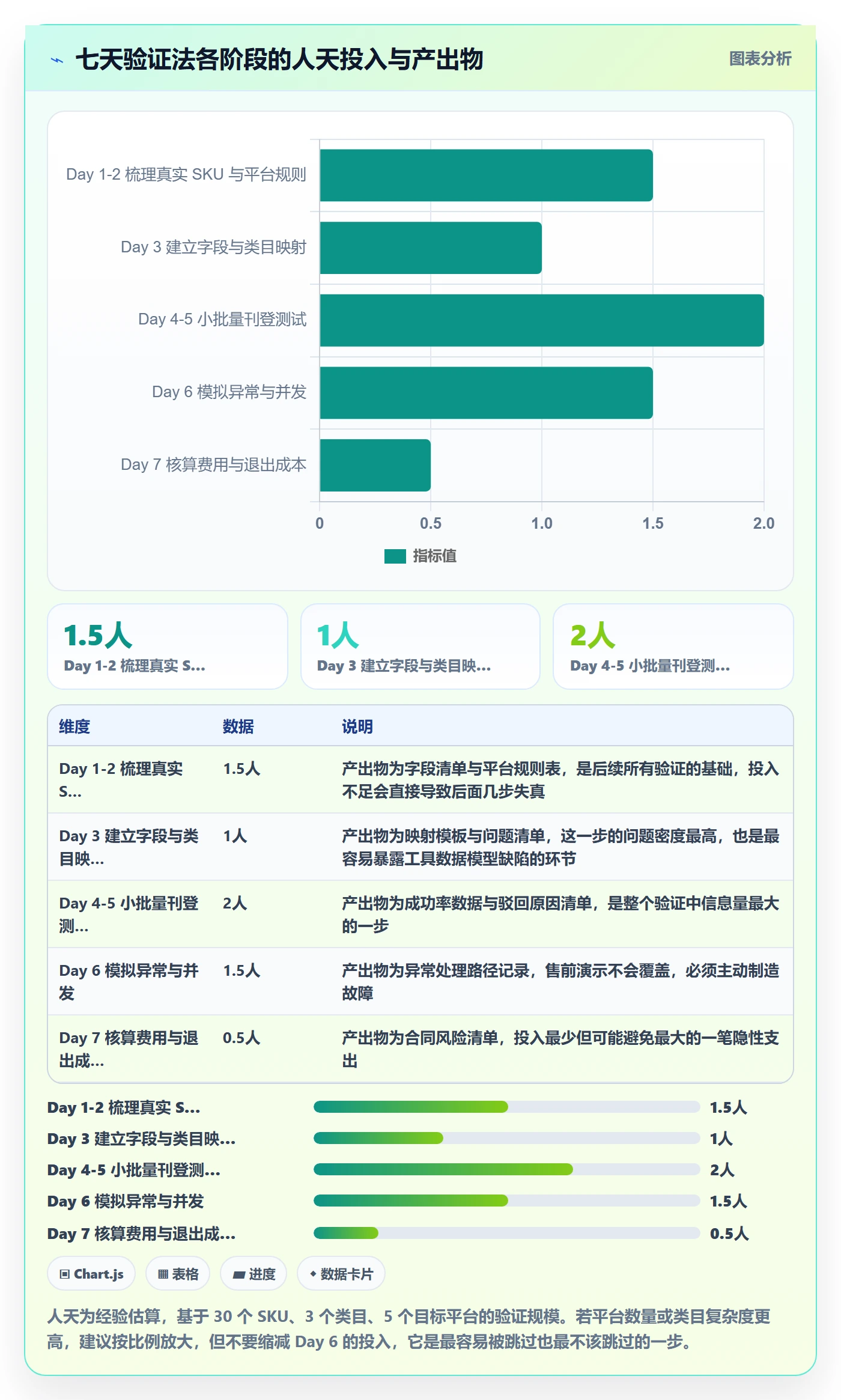Click the 说明 column header
Viewport: 841px width, 1400px height.
[x=357, y=726]
